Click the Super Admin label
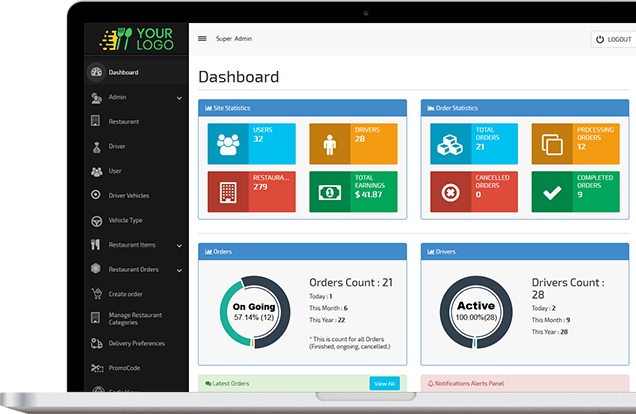The height and width of the screenshot is (414, 636). pyautogui.click(x=234, y=39)
